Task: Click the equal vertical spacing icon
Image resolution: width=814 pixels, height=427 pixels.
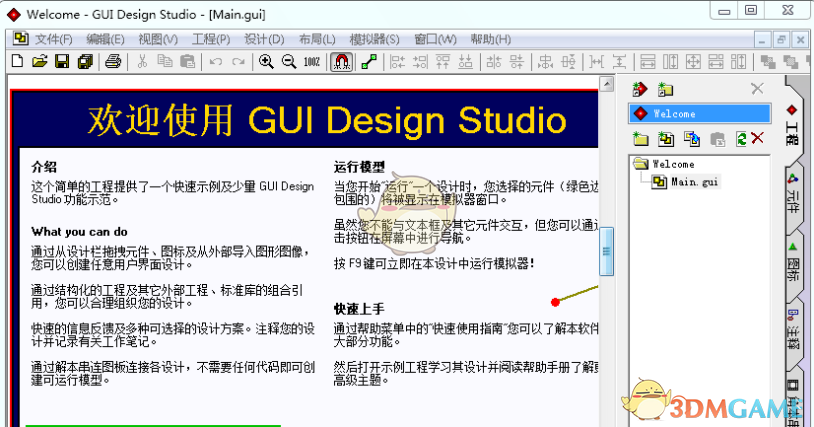Action: coord(619,62)
